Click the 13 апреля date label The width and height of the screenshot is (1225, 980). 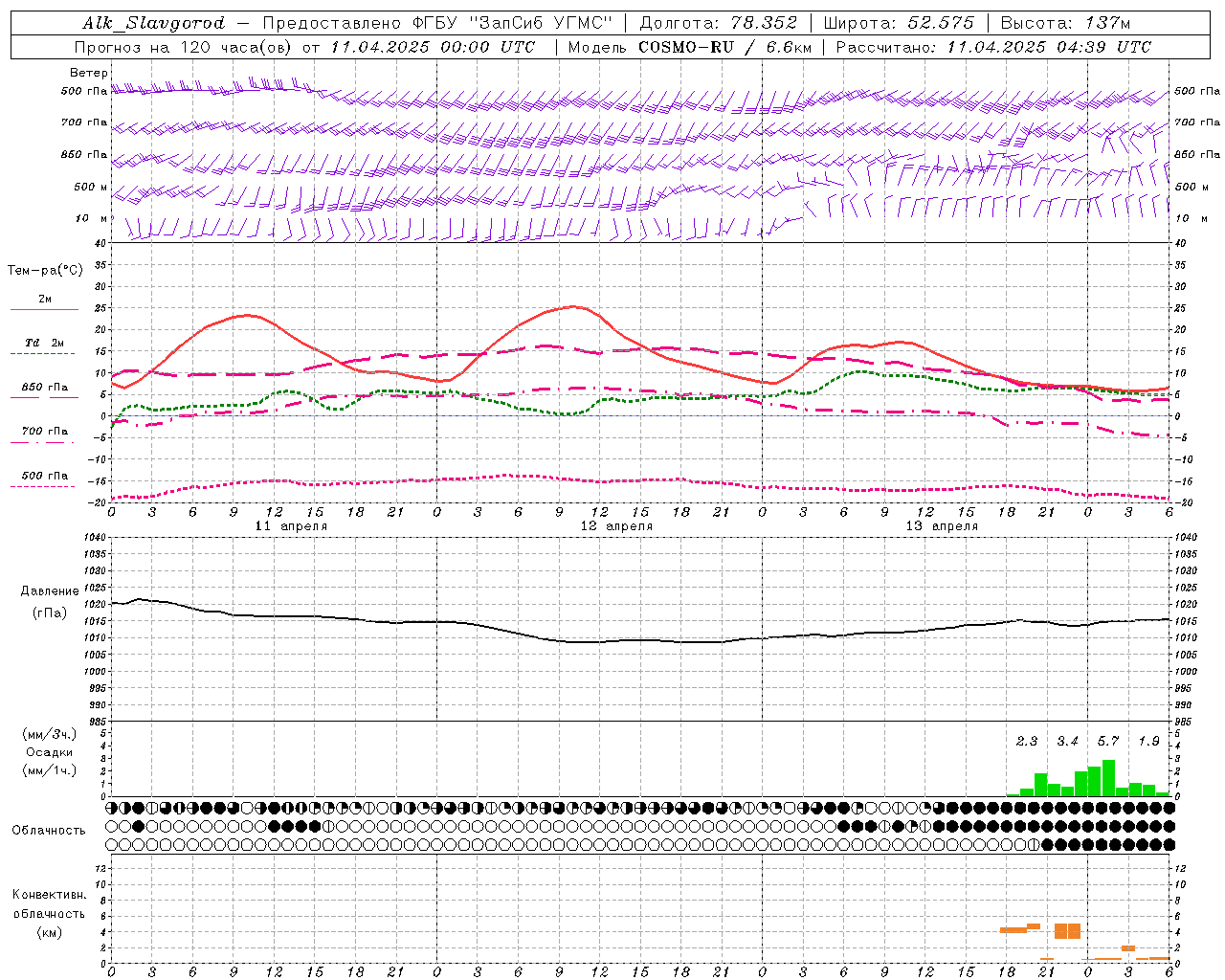(x=942, y=526)
